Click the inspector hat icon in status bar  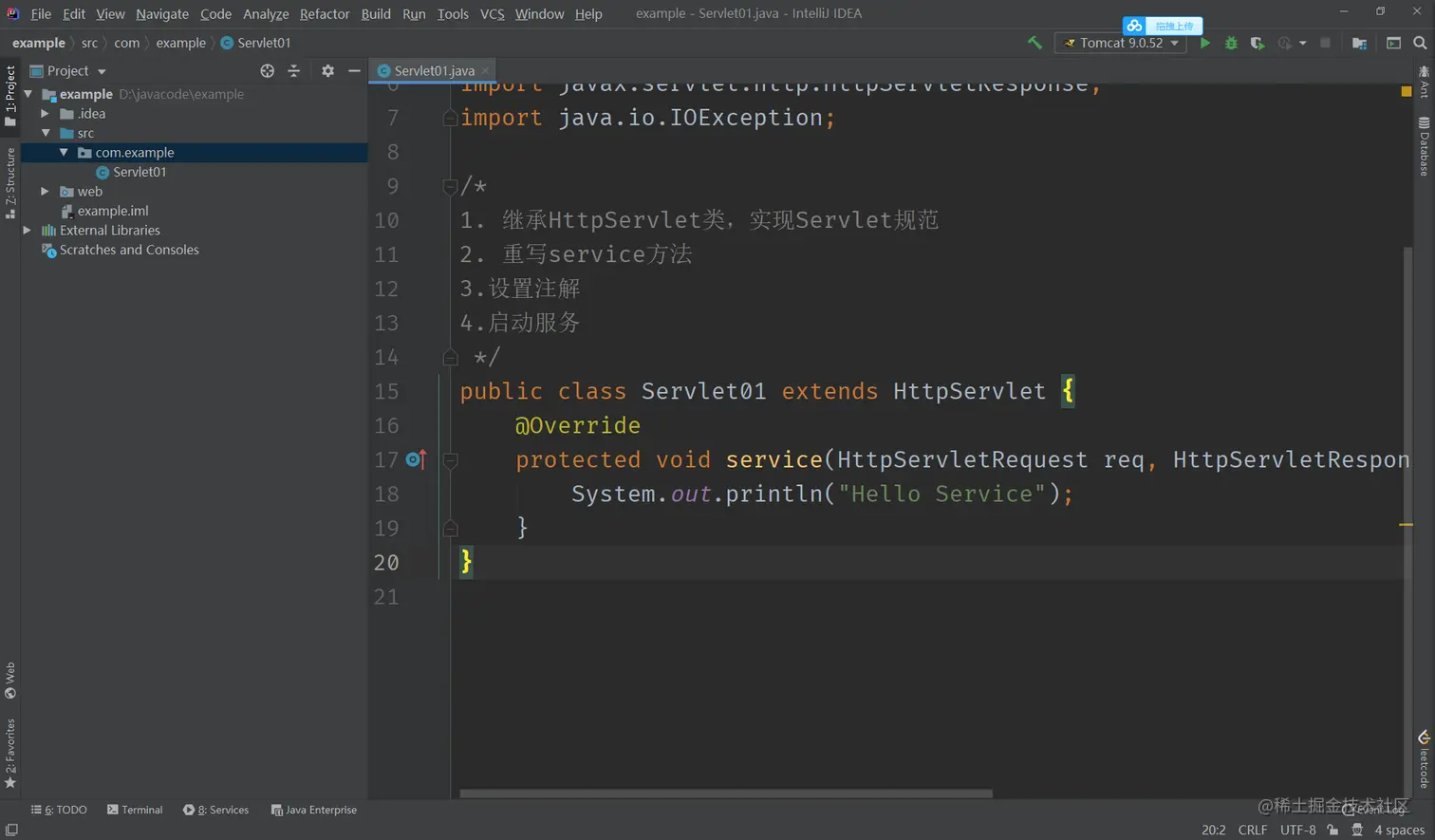click(x=1357, y=830)
